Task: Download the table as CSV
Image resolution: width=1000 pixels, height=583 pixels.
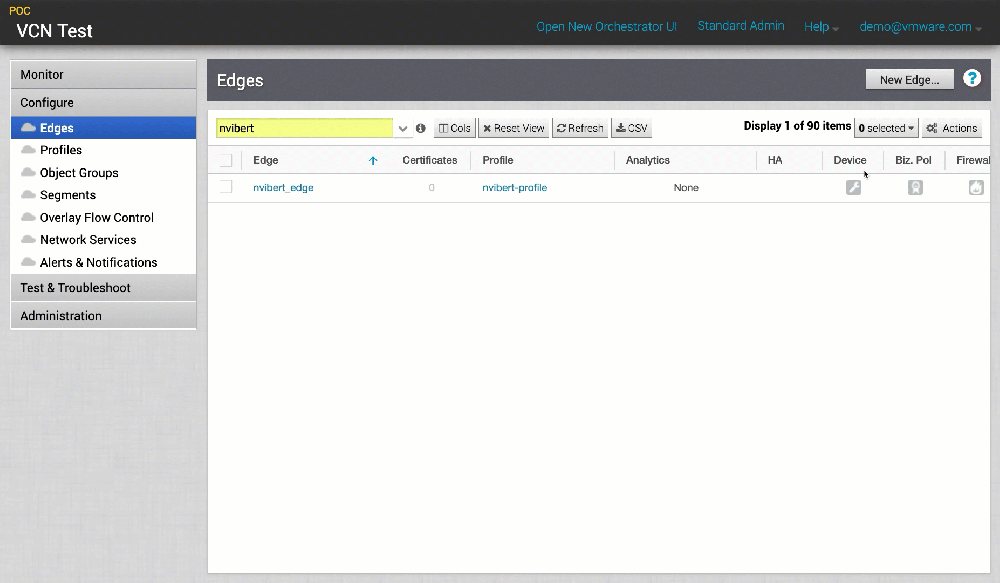Action: point(630,127)
